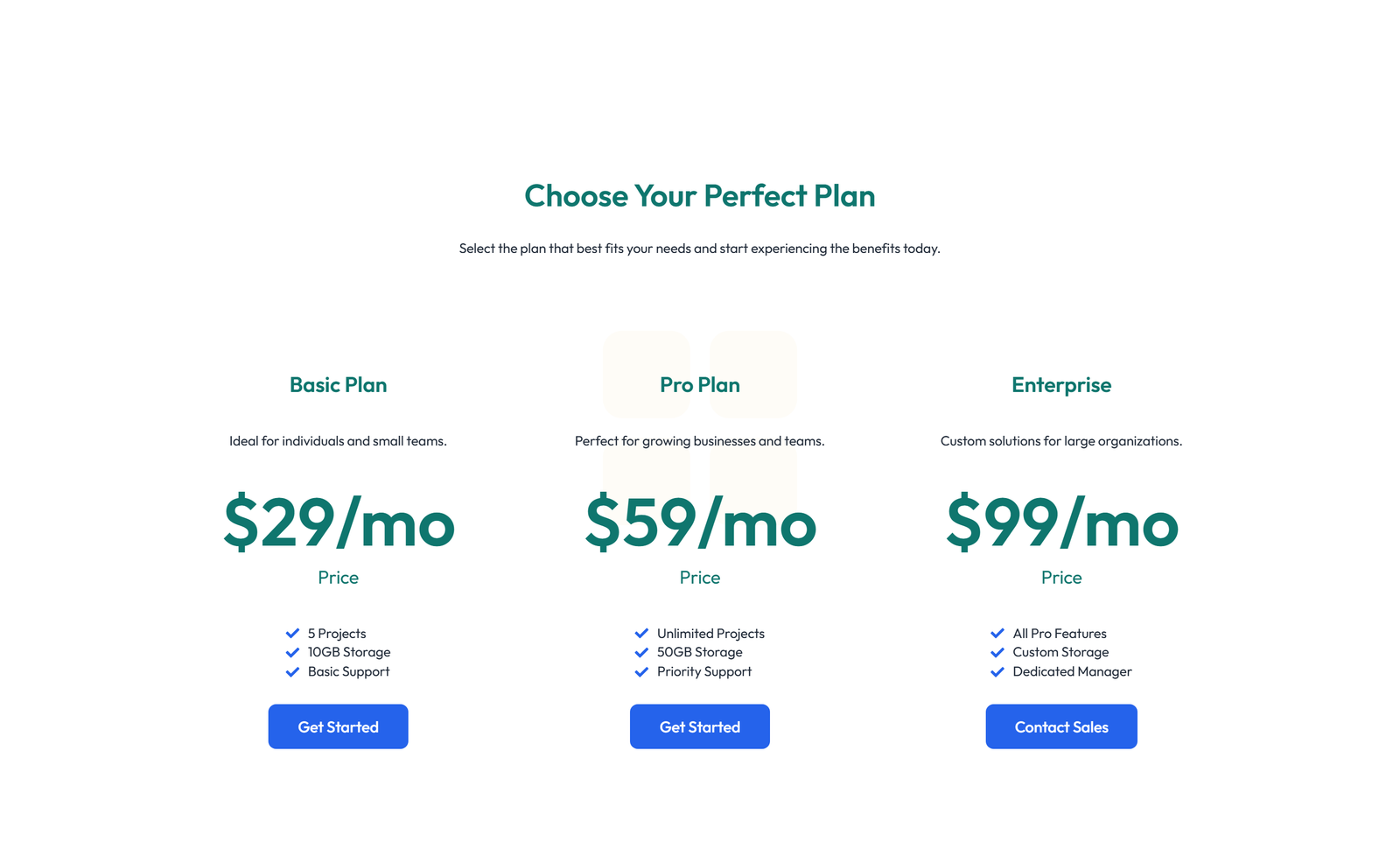This screenshot has width=1400, height=856.
Task: Click the checkmark beside Priority Support
Action: click(640, 671)
